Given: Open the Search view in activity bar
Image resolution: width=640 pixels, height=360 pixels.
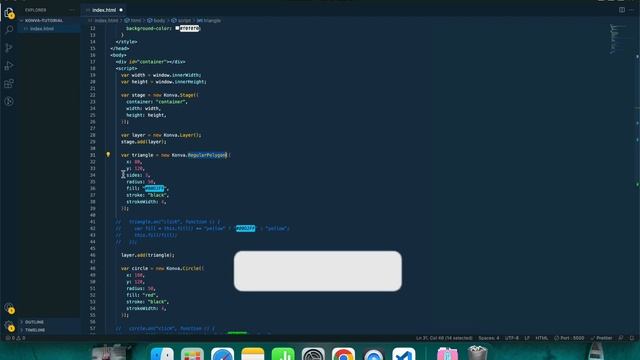Looking at the screenshot, I should tap(9, 30).
